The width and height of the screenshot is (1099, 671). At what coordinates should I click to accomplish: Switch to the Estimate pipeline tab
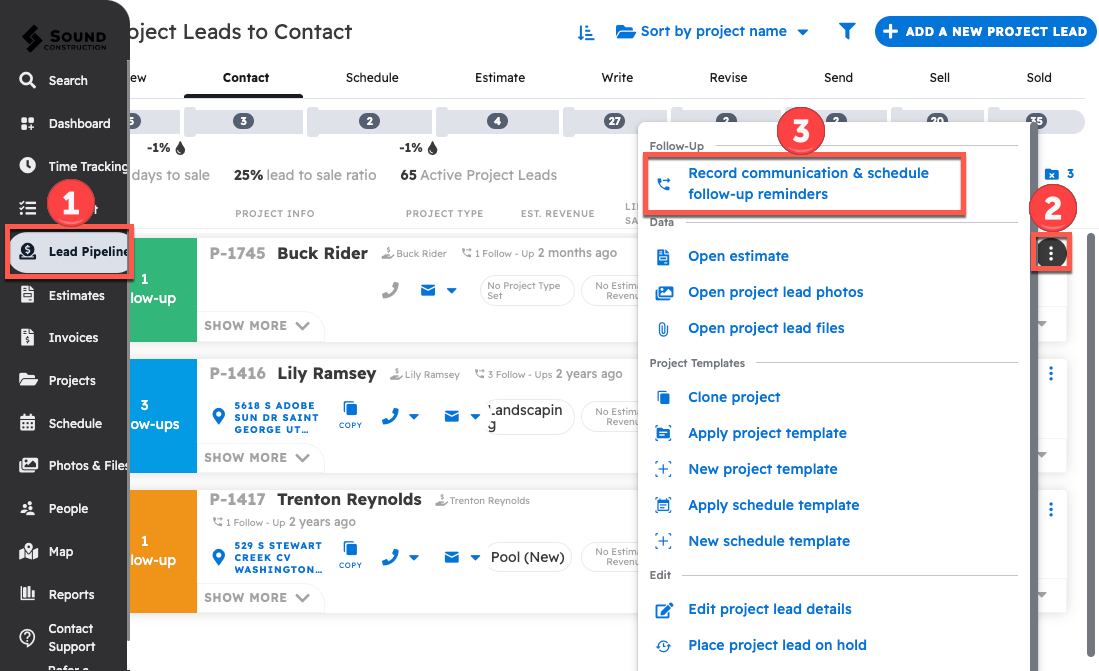coord(500,78)
